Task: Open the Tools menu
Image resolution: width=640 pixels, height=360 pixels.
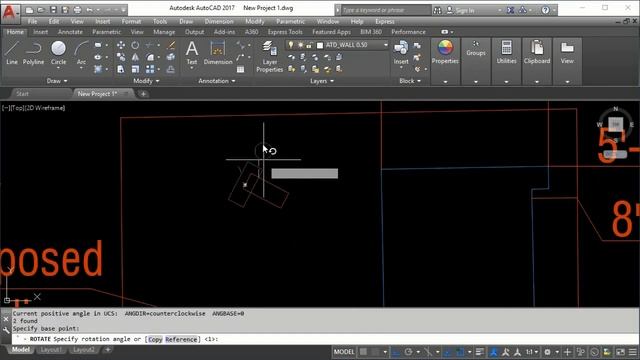Action: click(x=160, y=21)
